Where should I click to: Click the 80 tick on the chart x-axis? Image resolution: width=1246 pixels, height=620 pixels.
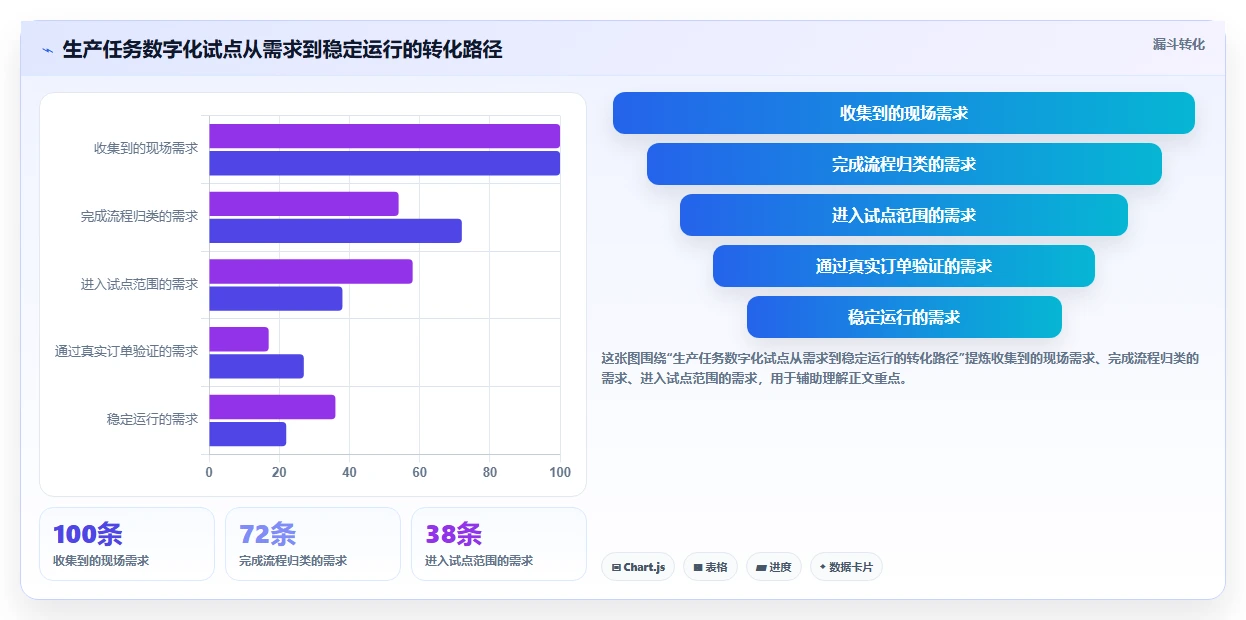[490, 472]
